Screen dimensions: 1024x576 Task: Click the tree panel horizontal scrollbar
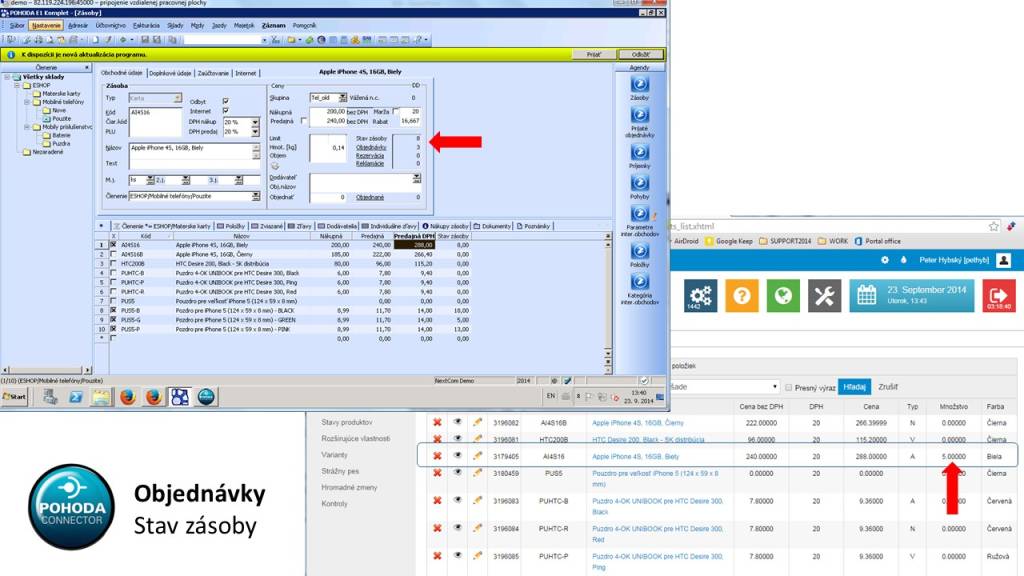point(46,370)
